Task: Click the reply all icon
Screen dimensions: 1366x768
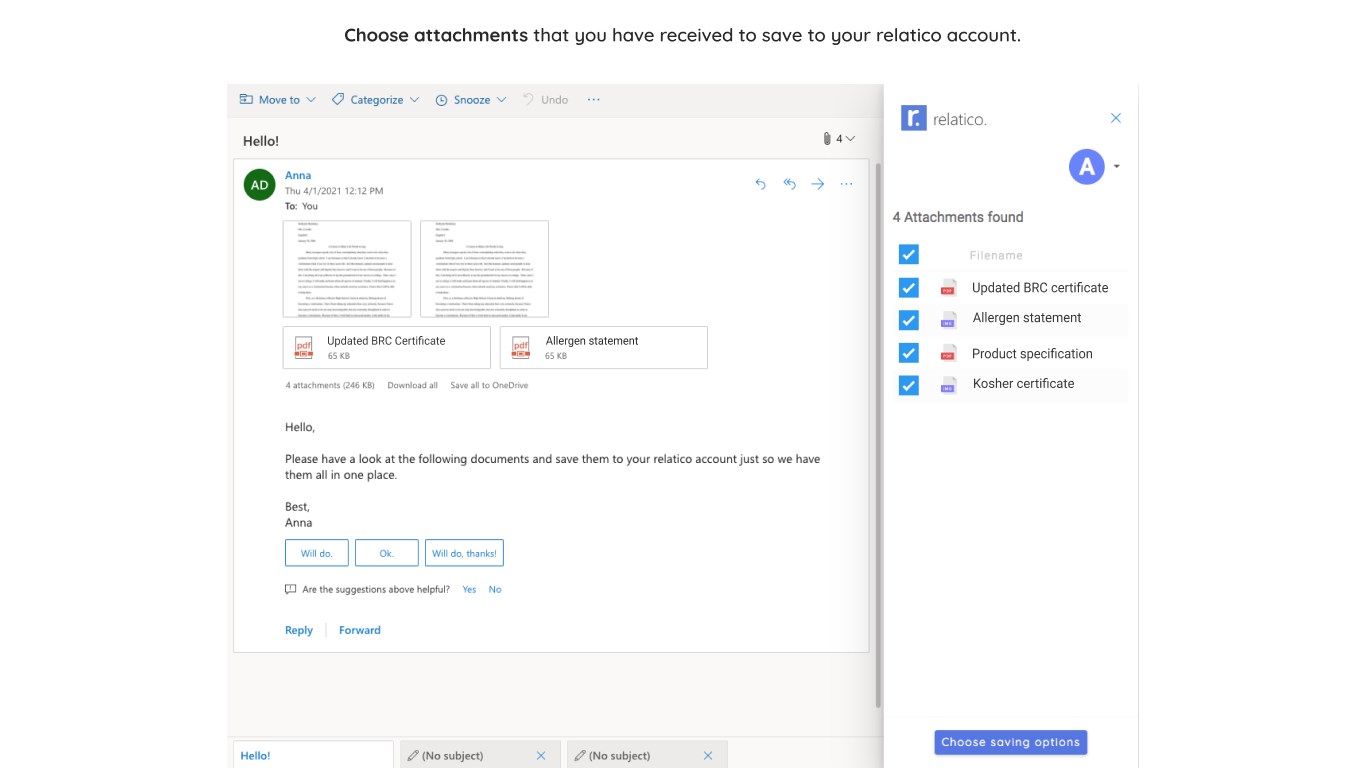Action: click(x=789, y=184)
